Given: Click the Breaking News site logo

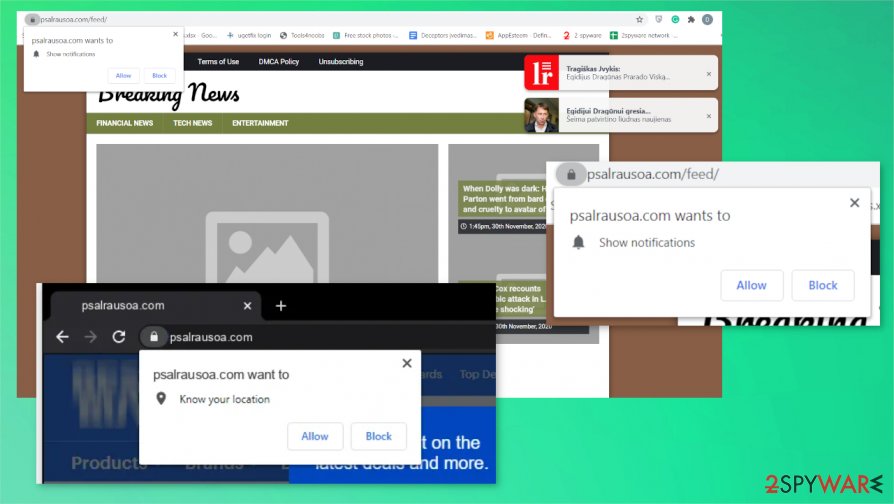Looking at the screenshot, I should coord(169,94).
